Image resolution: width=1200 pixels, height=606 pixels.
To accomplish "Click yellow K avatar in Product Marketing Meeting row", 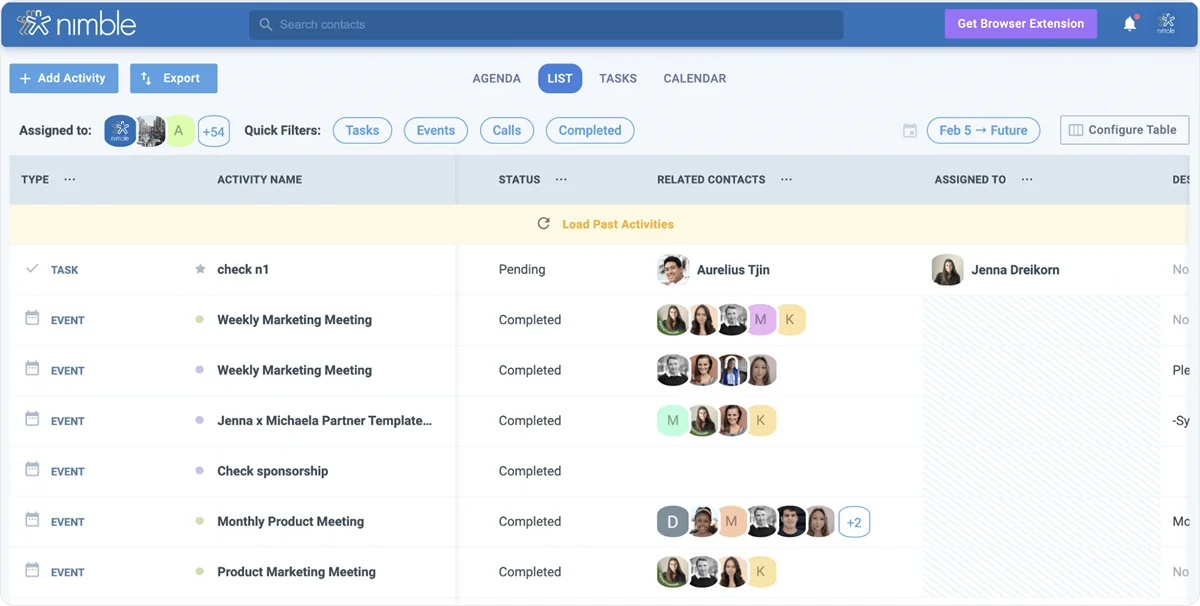I will tap(761, 572).
